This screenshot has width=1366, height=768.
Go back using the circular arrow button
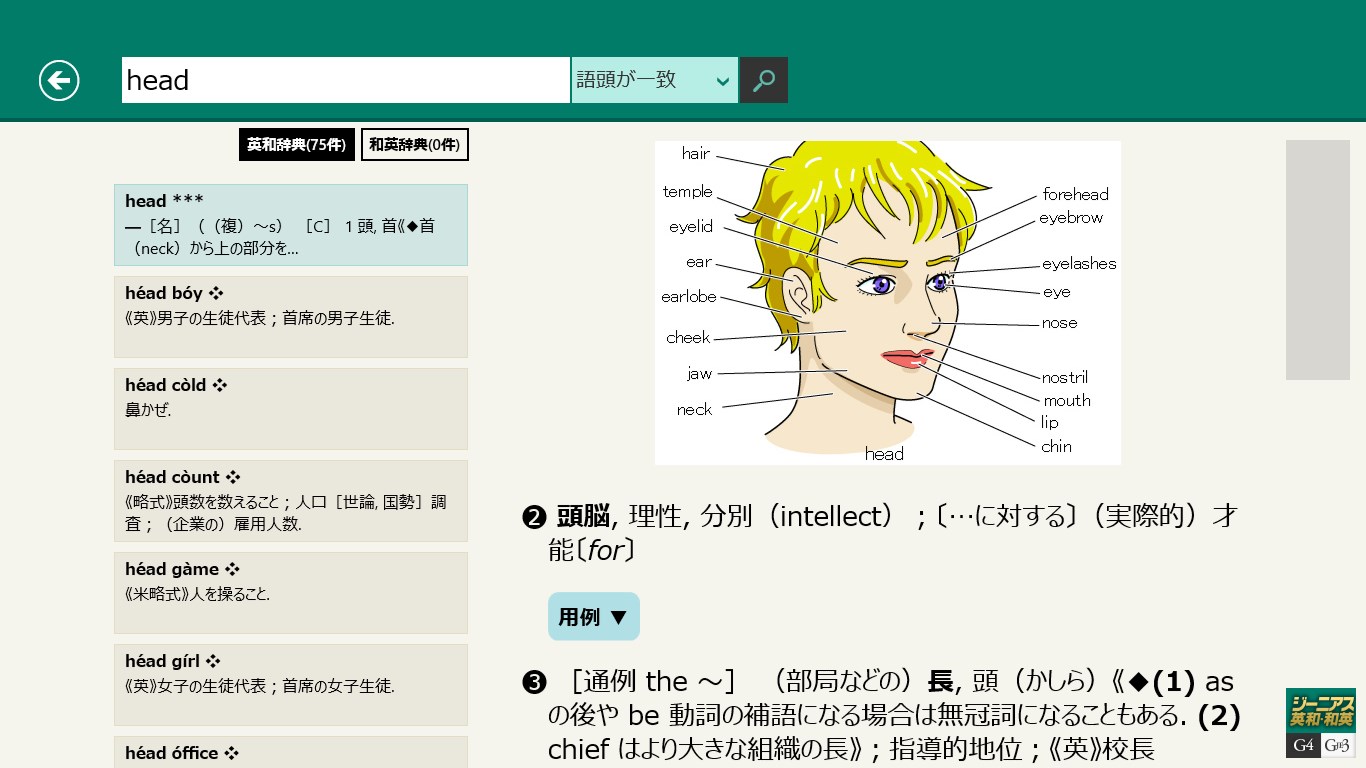pyautogui.click(x=59, y=80)
